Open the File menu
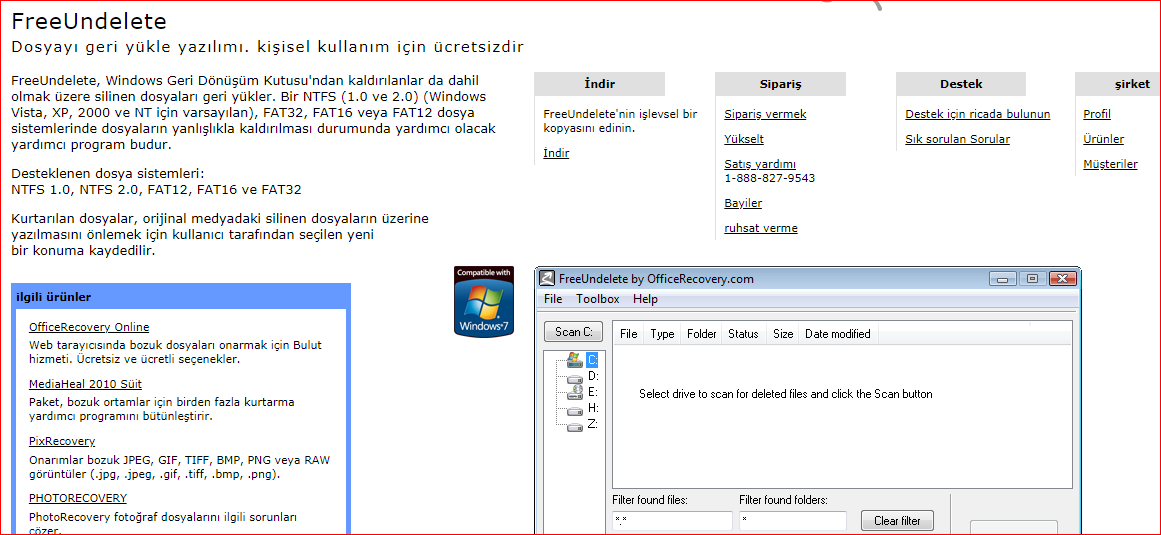1161x535 pixels. pos(553,300)
